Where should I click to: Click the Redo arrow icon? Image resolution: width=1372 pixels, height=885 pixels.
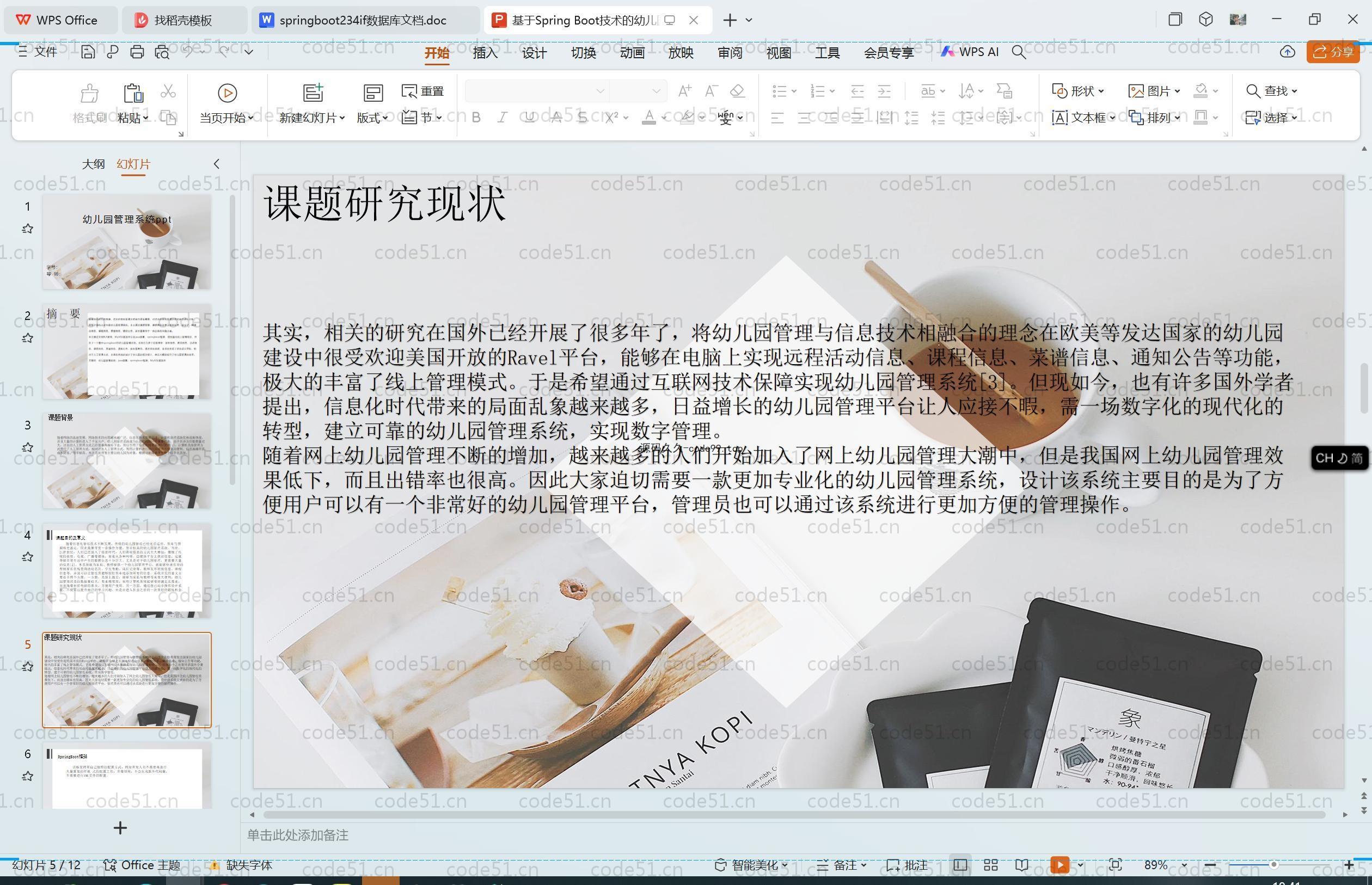click(x=224, y=52)
